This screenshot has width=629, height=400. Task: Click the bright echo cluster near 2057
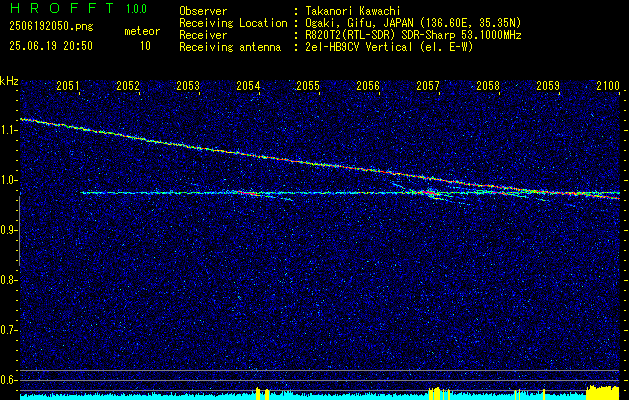[x=431, y=193]
